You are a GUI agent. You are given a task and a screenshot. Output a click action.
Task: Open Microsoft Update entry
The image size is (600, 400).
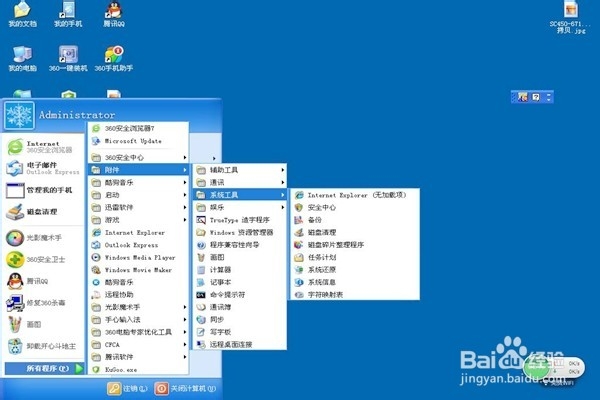[139, 141]
